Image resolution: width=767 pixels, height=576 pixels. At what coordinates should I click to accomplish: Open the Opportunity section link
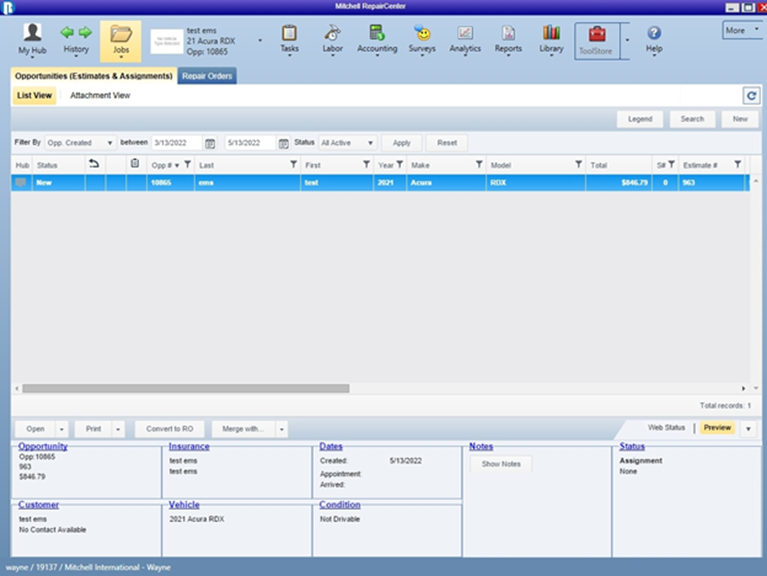[43, 446]
